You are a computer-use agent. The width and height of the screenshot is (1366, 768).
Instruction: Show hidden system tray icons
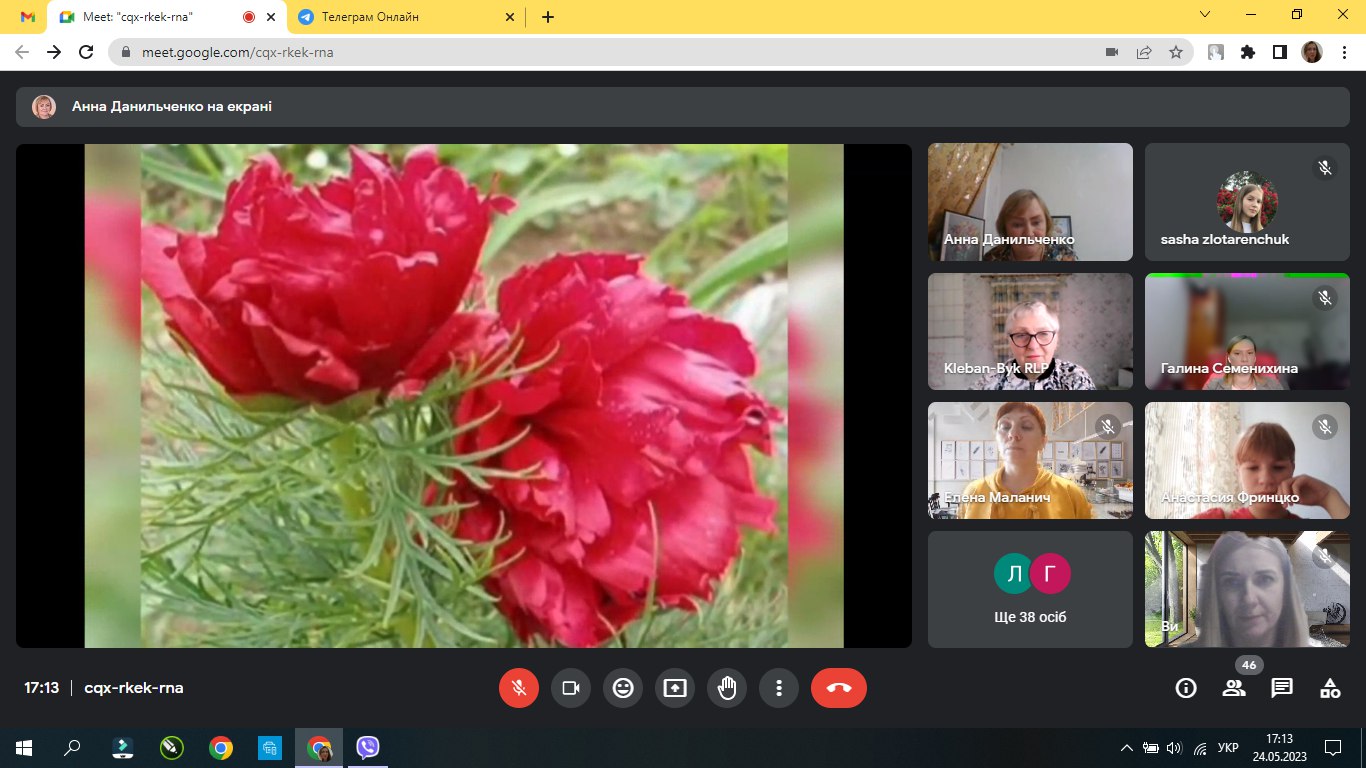(x=1127, y=747)
